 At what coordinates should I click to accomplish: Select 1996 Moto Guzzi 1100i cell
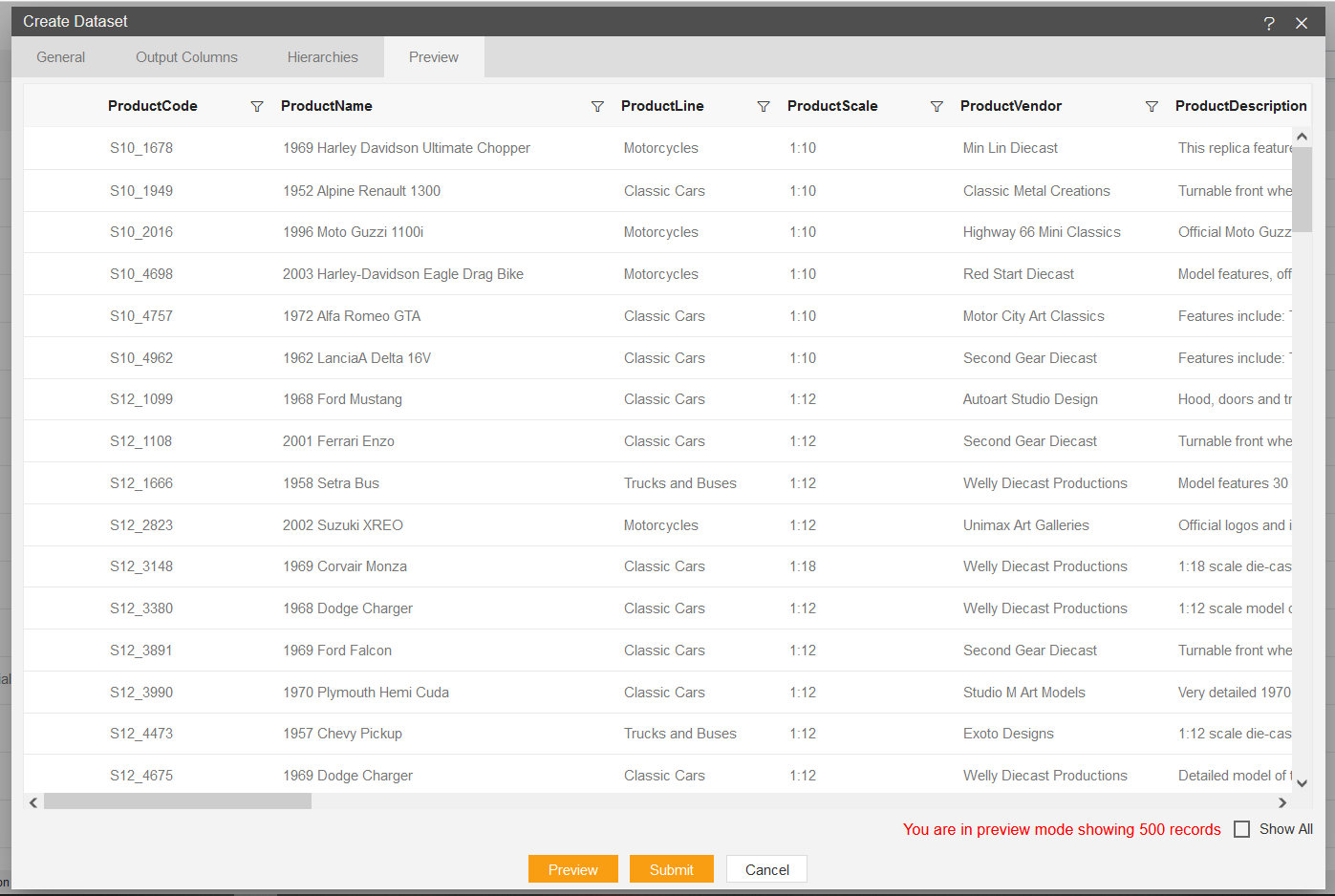click(x=353, y=232)
